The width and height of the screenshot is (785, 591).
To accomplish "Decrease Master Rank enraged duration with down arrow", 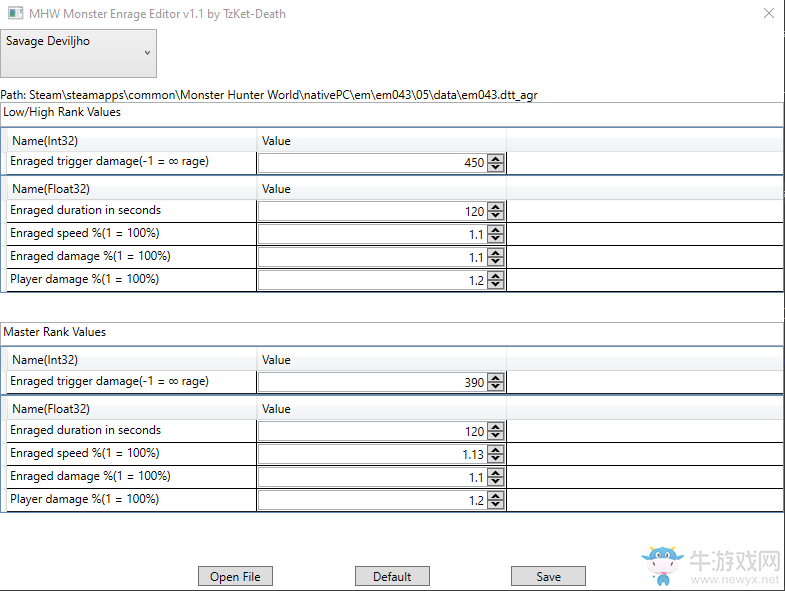I will pyautogui.click(x=496, y=436).
